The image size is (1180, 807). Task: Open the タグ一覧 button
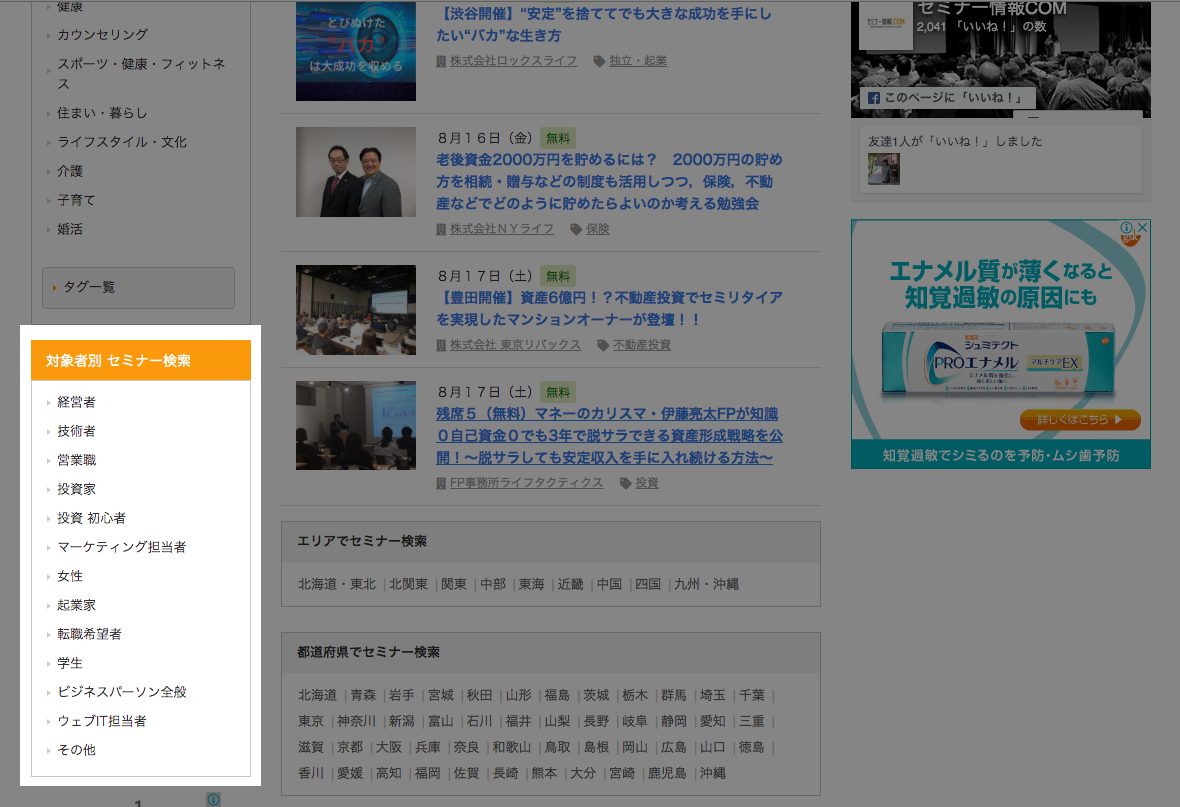[x=138, y=288]
